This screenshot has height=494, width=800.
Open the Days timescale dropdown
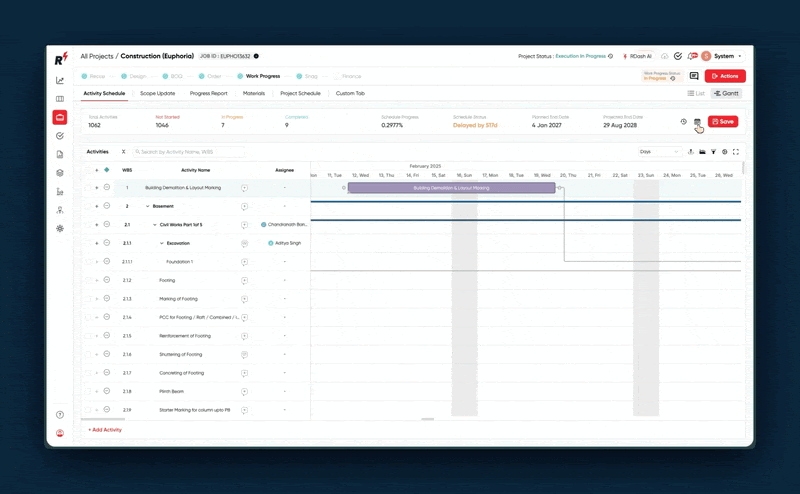click(x=659, y=152)
